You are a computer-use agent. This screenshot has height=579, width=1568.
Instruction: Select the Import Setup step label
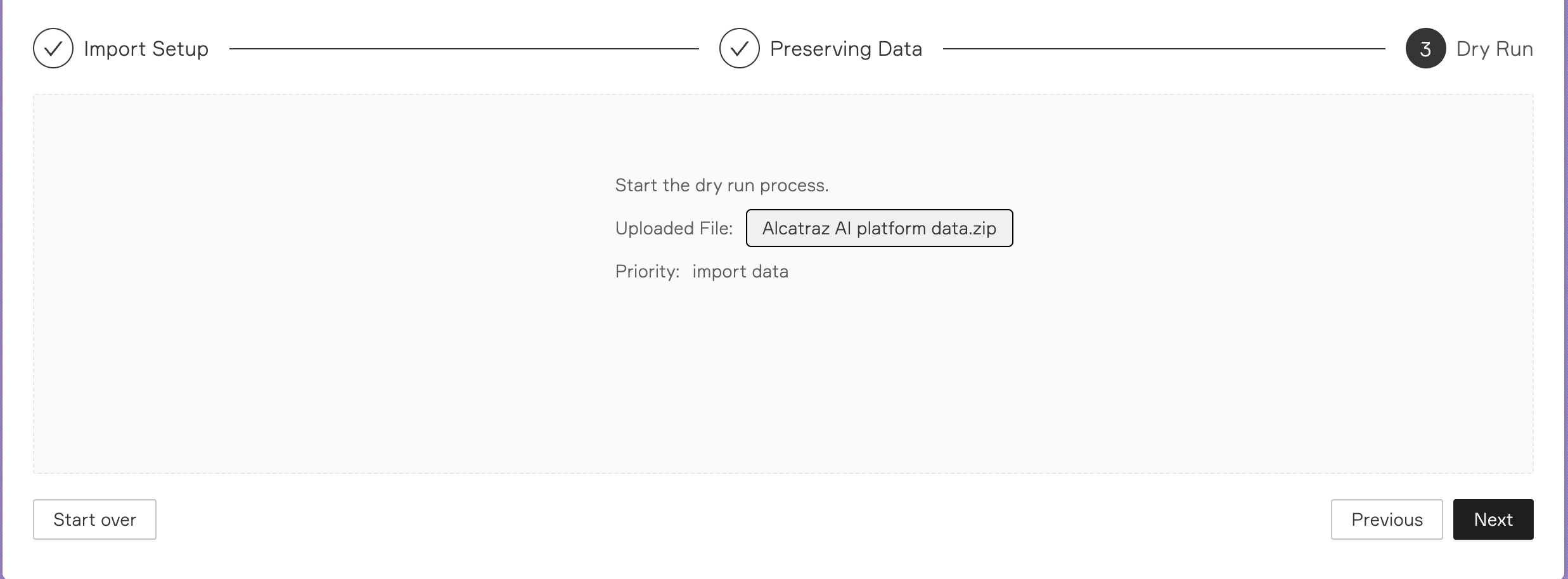[146, 49]
